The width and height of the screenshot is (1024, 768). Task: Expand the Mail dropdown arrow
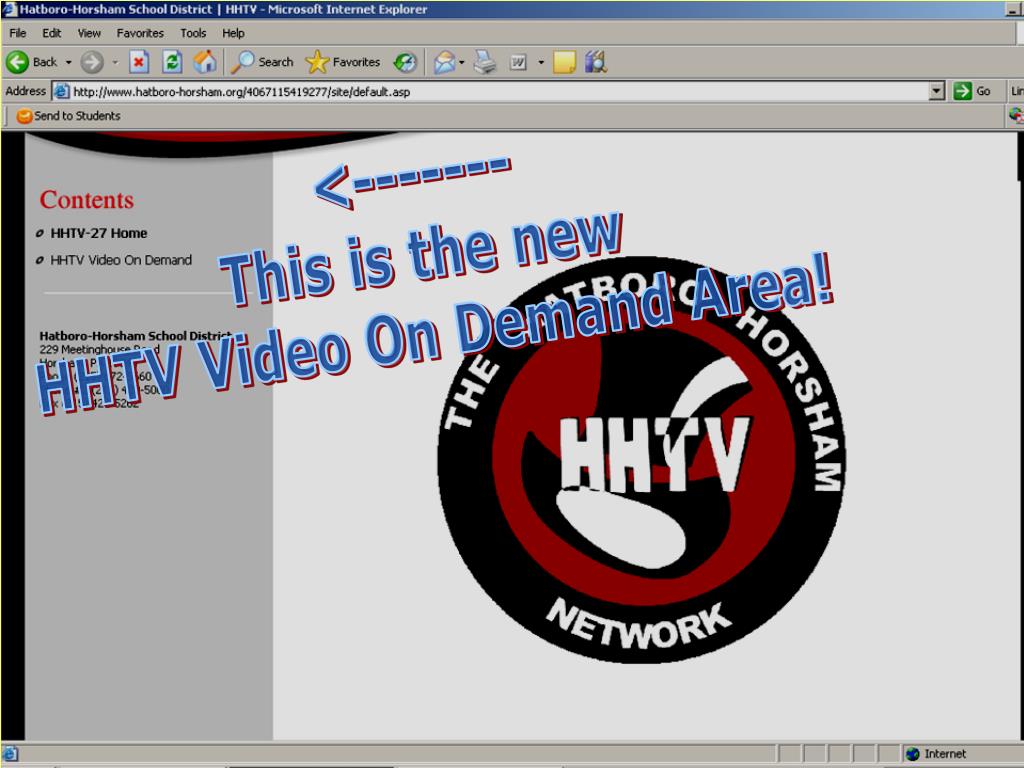(x=462, y=63)
